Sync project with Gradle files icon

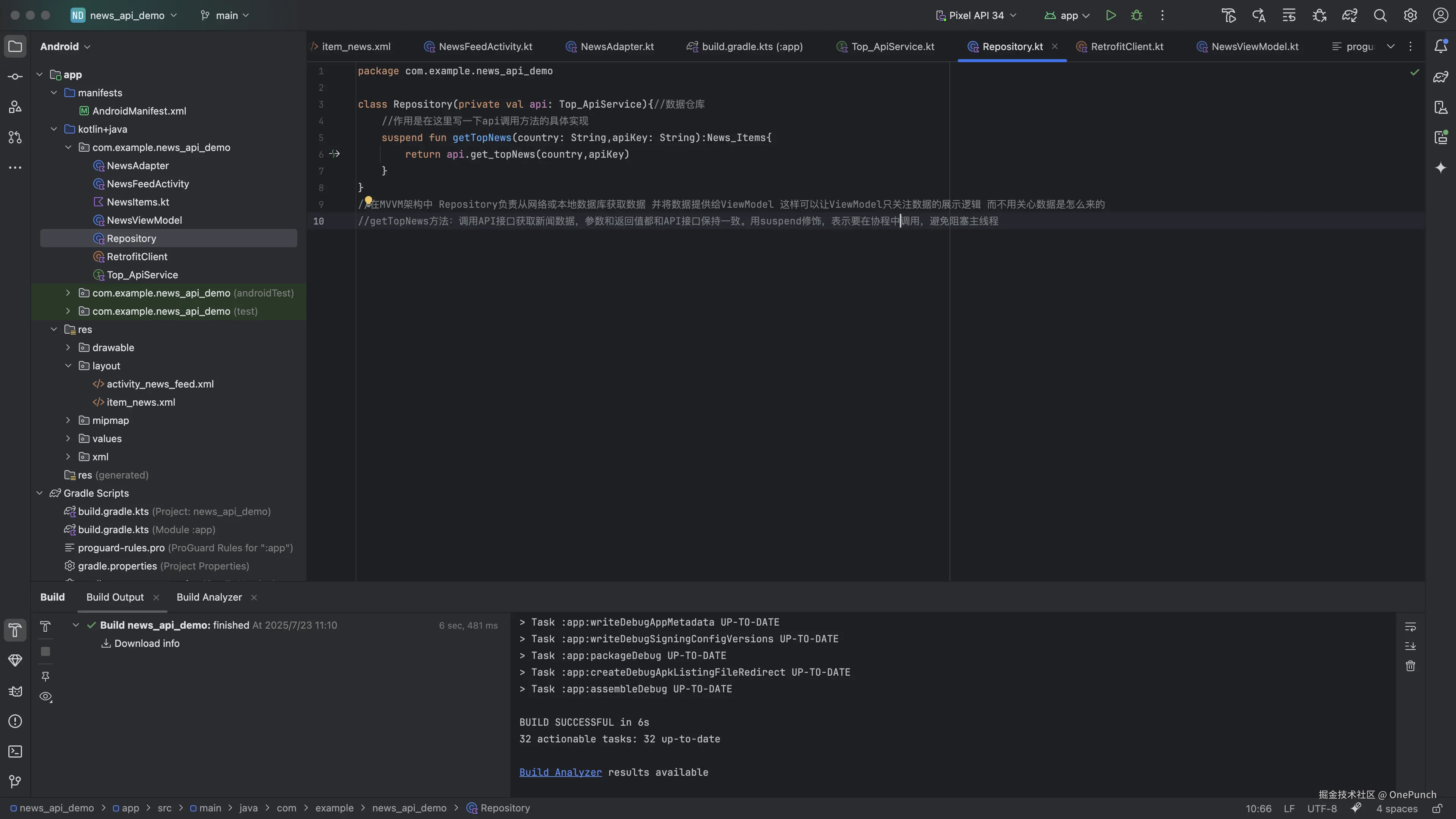pyautogui.click(x=1349, y=15)
